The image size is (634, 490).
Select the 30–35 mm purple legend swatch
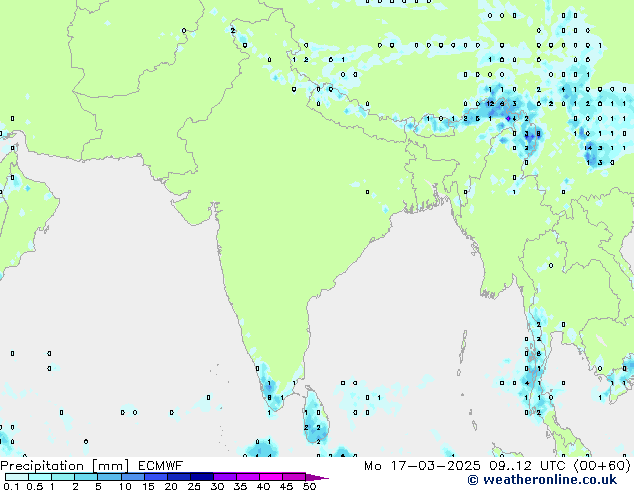point(225,477)
